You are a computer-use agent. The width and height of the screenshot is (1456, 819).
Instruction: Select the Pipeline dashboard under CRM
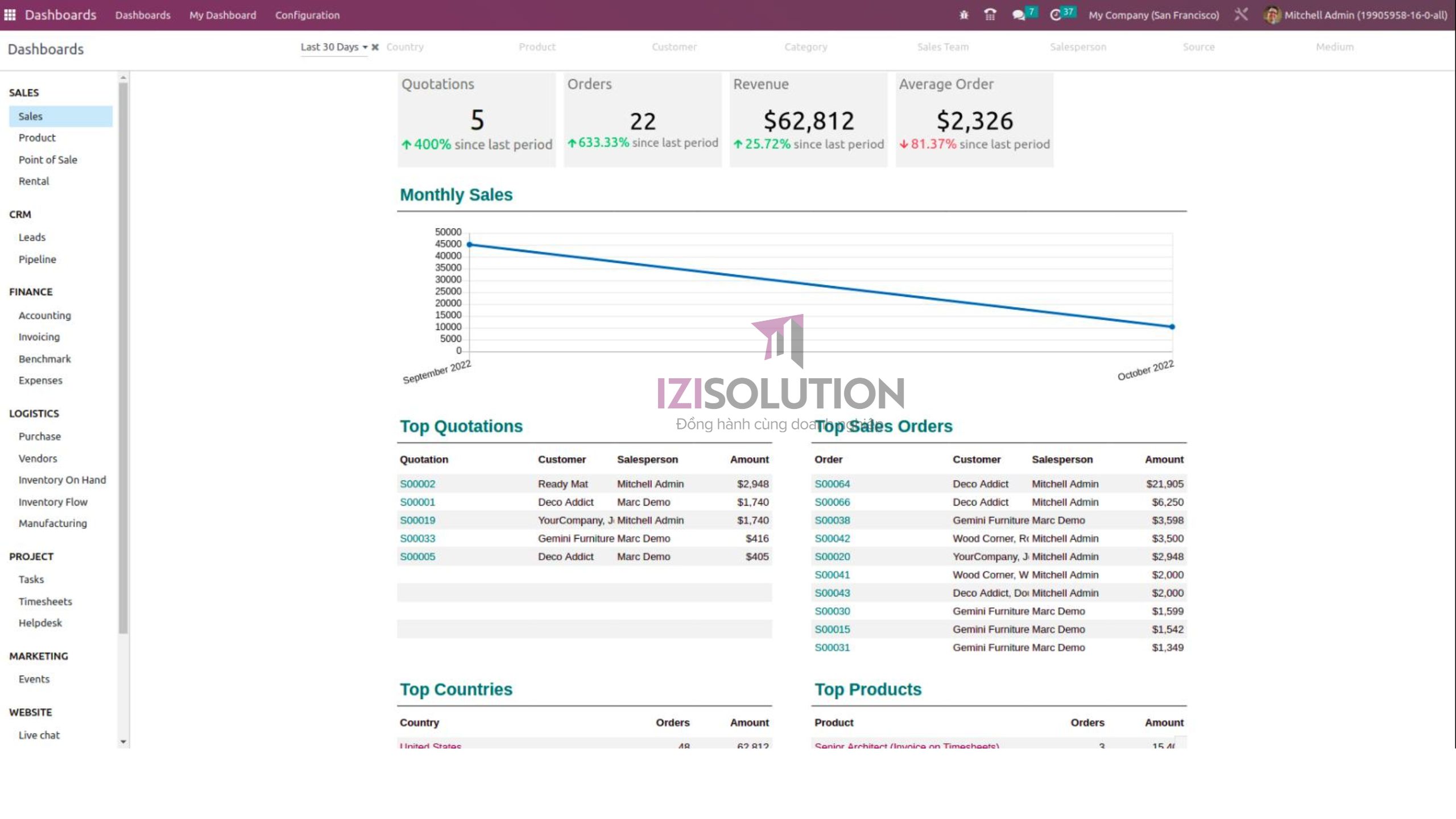point(38,259)
